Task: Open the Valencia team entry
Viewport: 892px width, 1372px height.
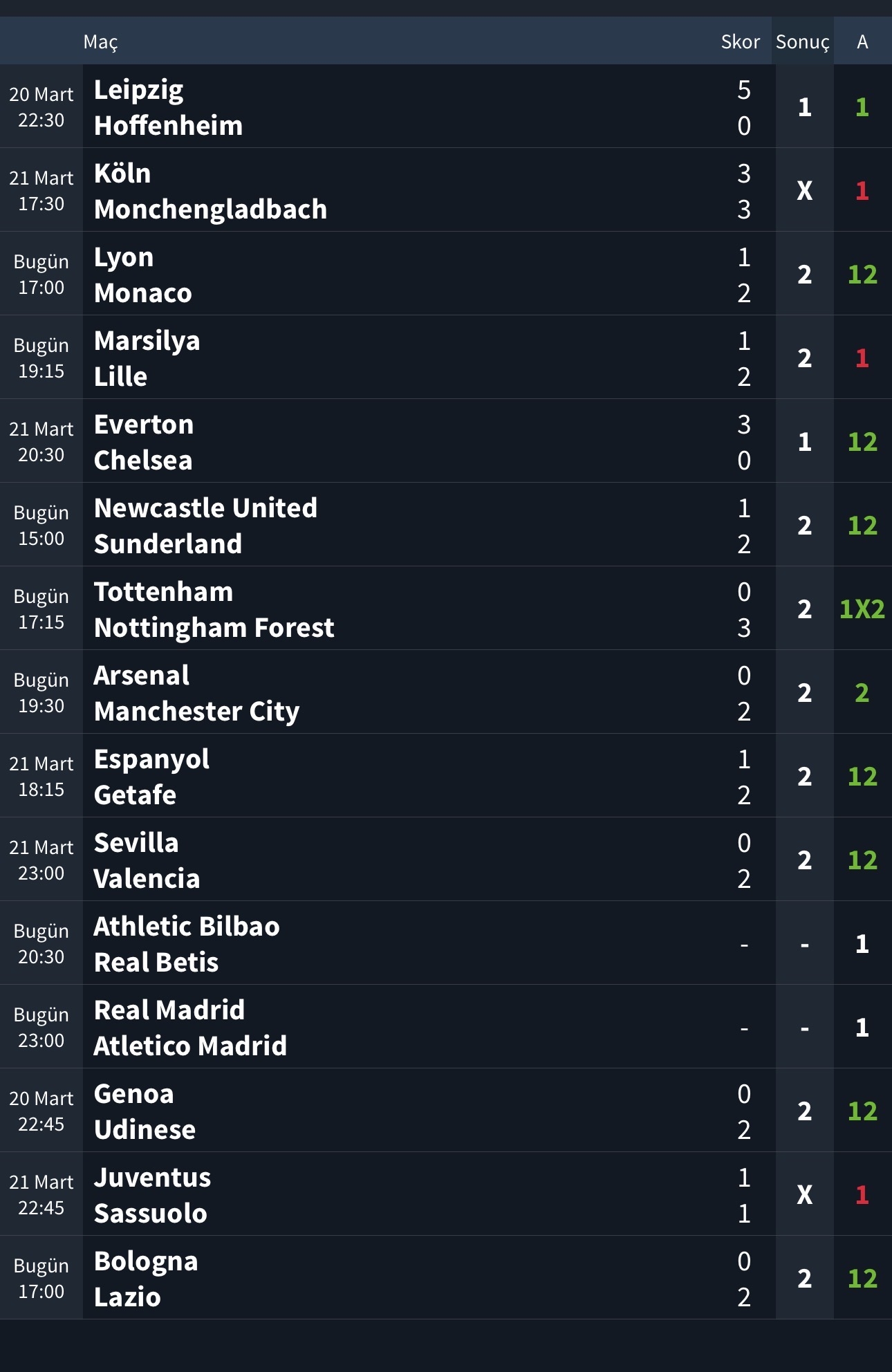Action: pos(147,879)
